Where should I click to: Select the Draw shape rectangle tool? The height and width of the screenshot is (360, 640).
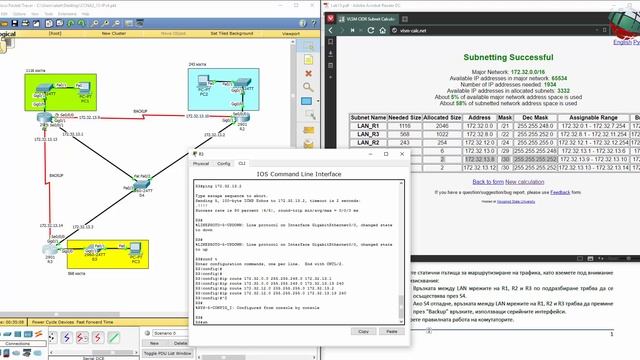click(x=306, y=101)
